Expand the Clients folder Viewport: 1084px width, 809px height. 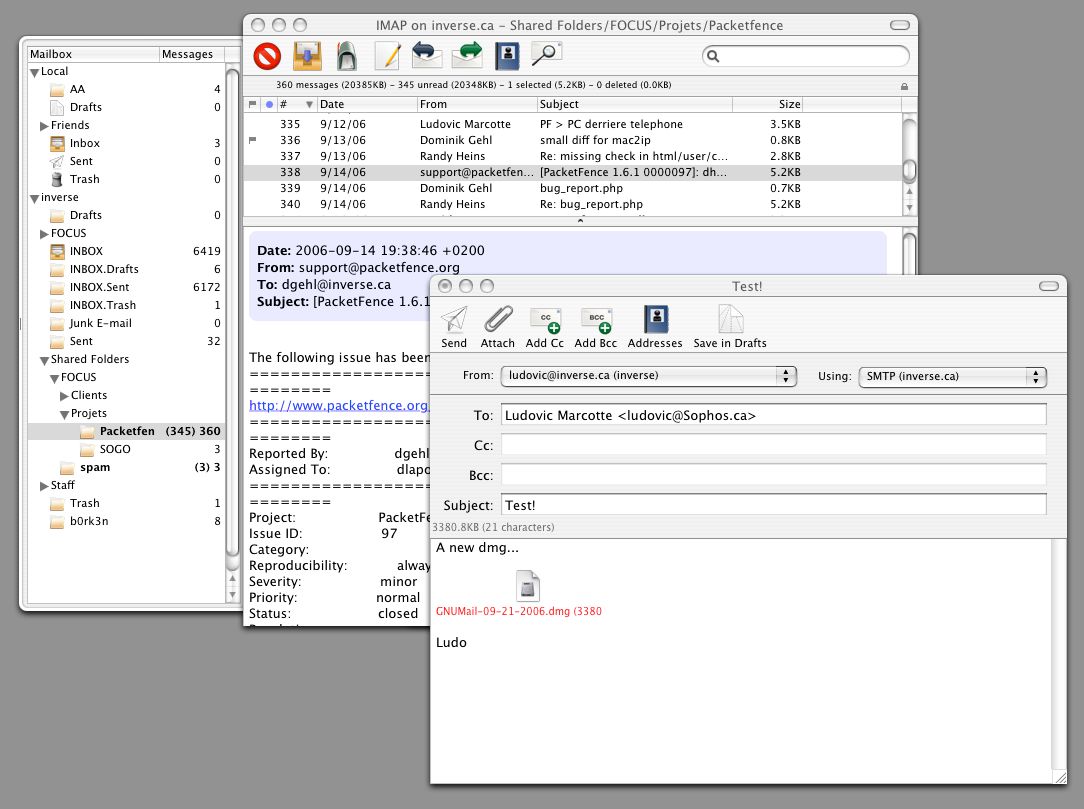point(64,396)
